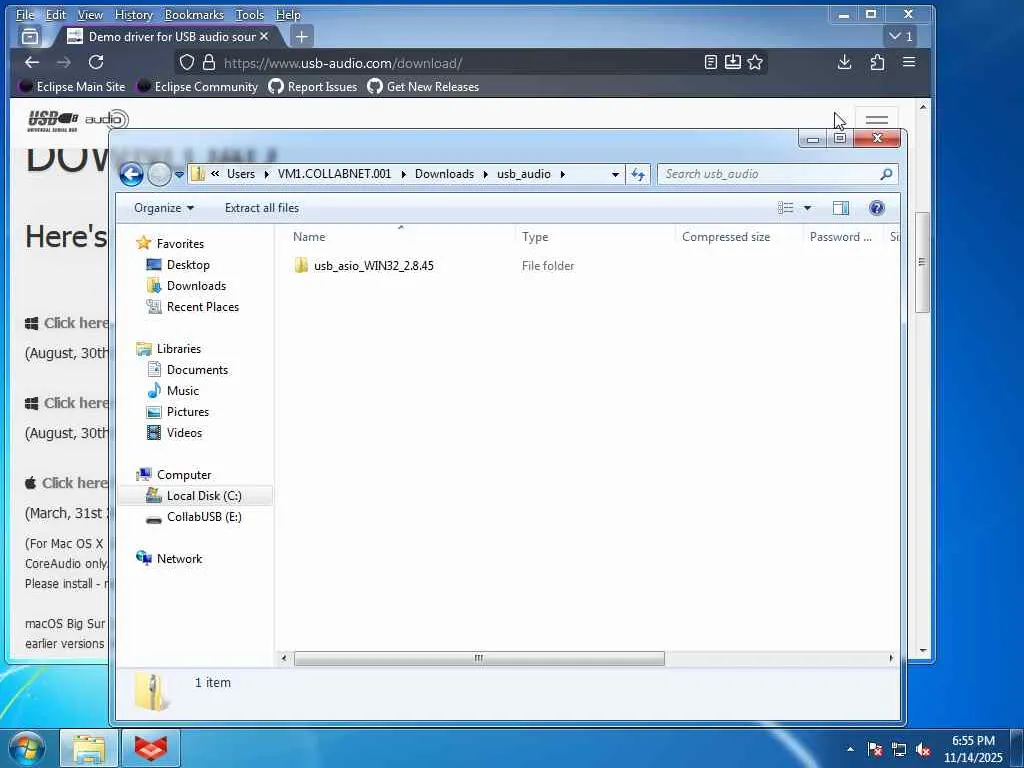Image resolution: width=1024 pixels, height=768 pixels.
Task: Select Favorites in navigation pane
Action: point(180,244)
